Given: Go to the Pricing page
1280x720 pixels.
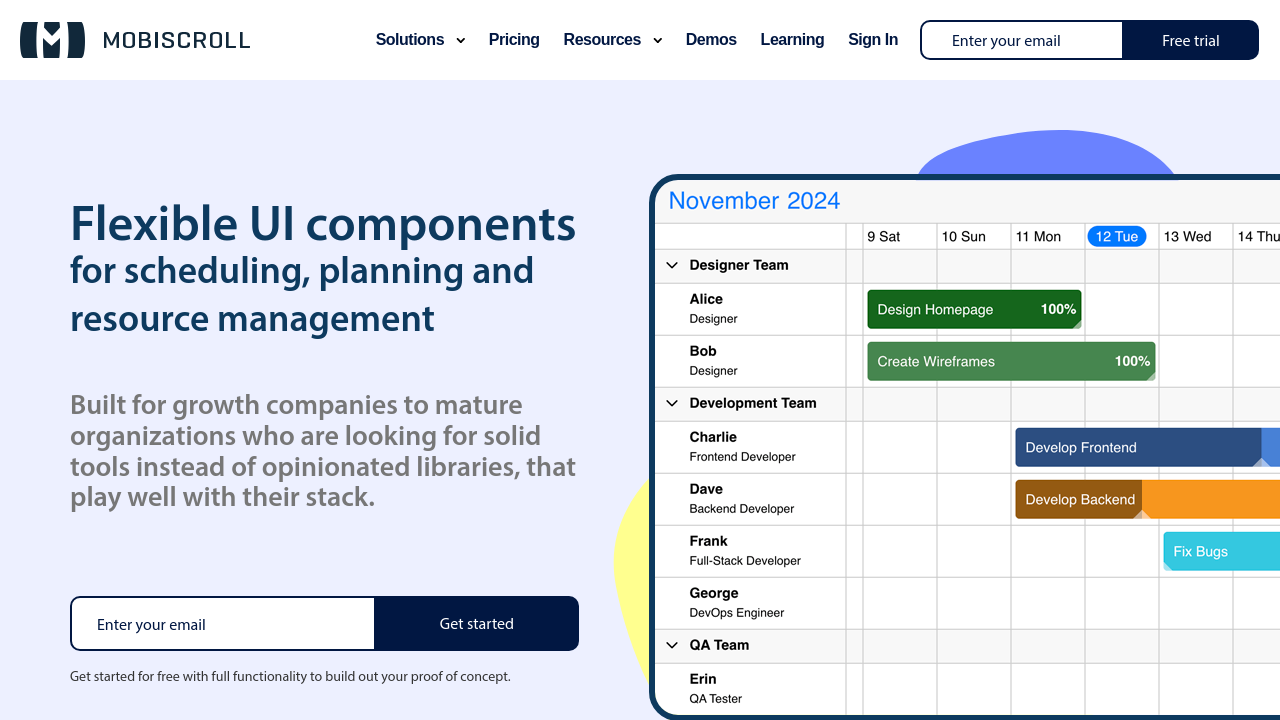Looking at the screenshot, I should [x=514, y=40].
